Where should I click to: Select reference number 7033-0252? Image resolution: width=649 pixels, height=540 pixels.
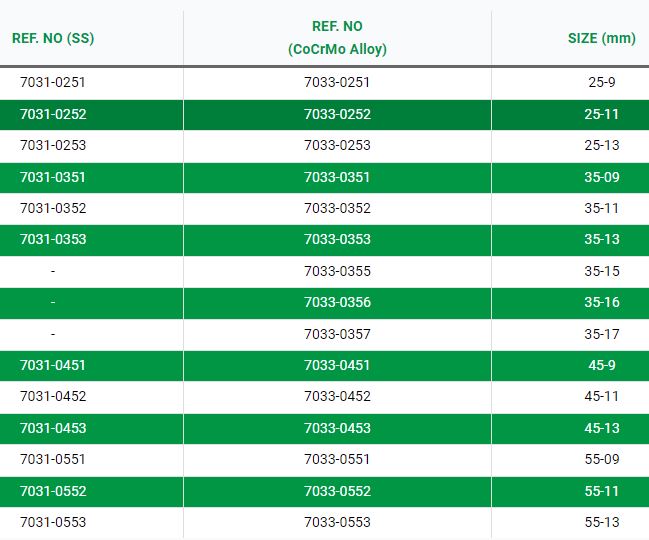(x=337, y=115)
